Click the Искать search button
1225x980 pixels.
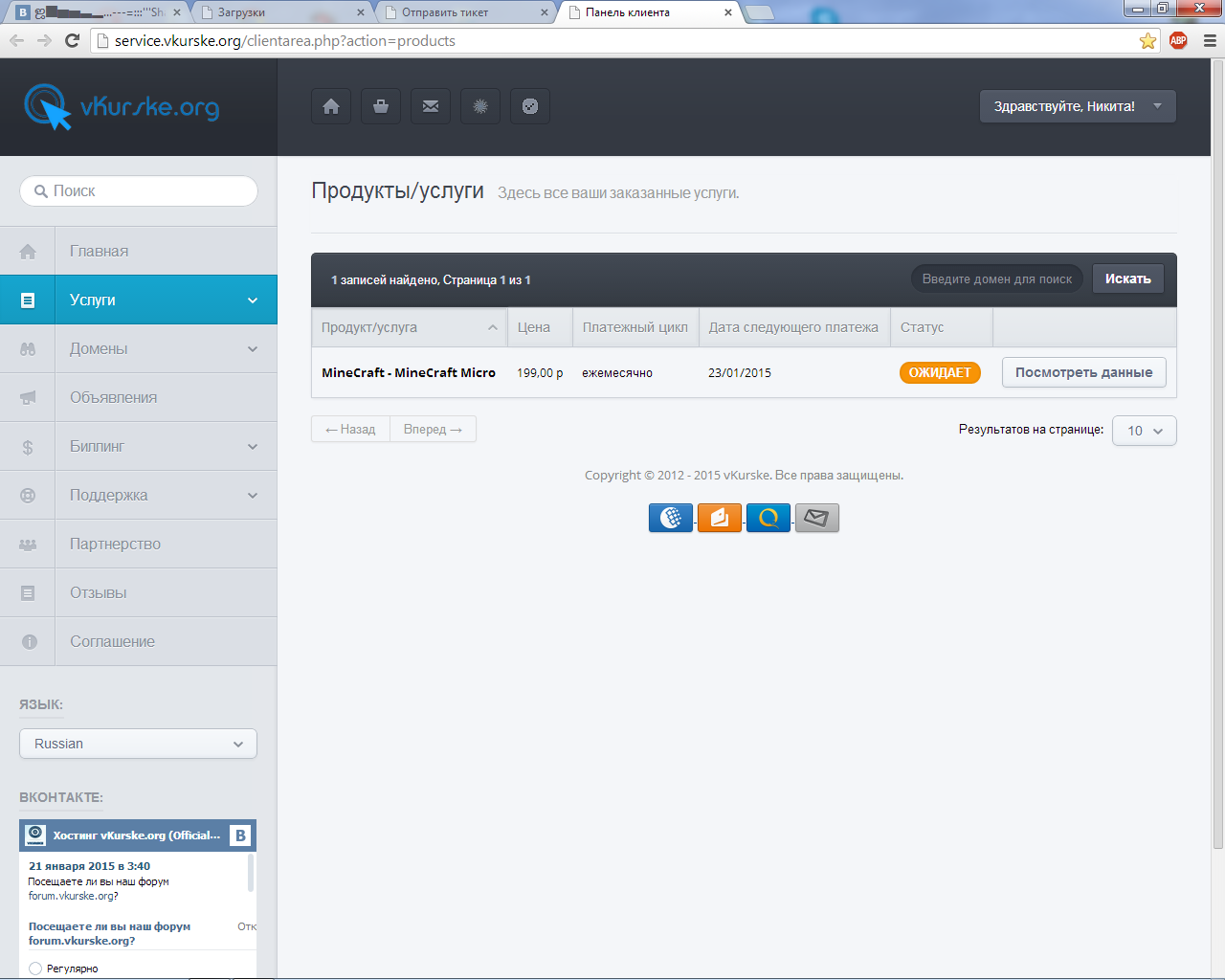(1128, 278)
